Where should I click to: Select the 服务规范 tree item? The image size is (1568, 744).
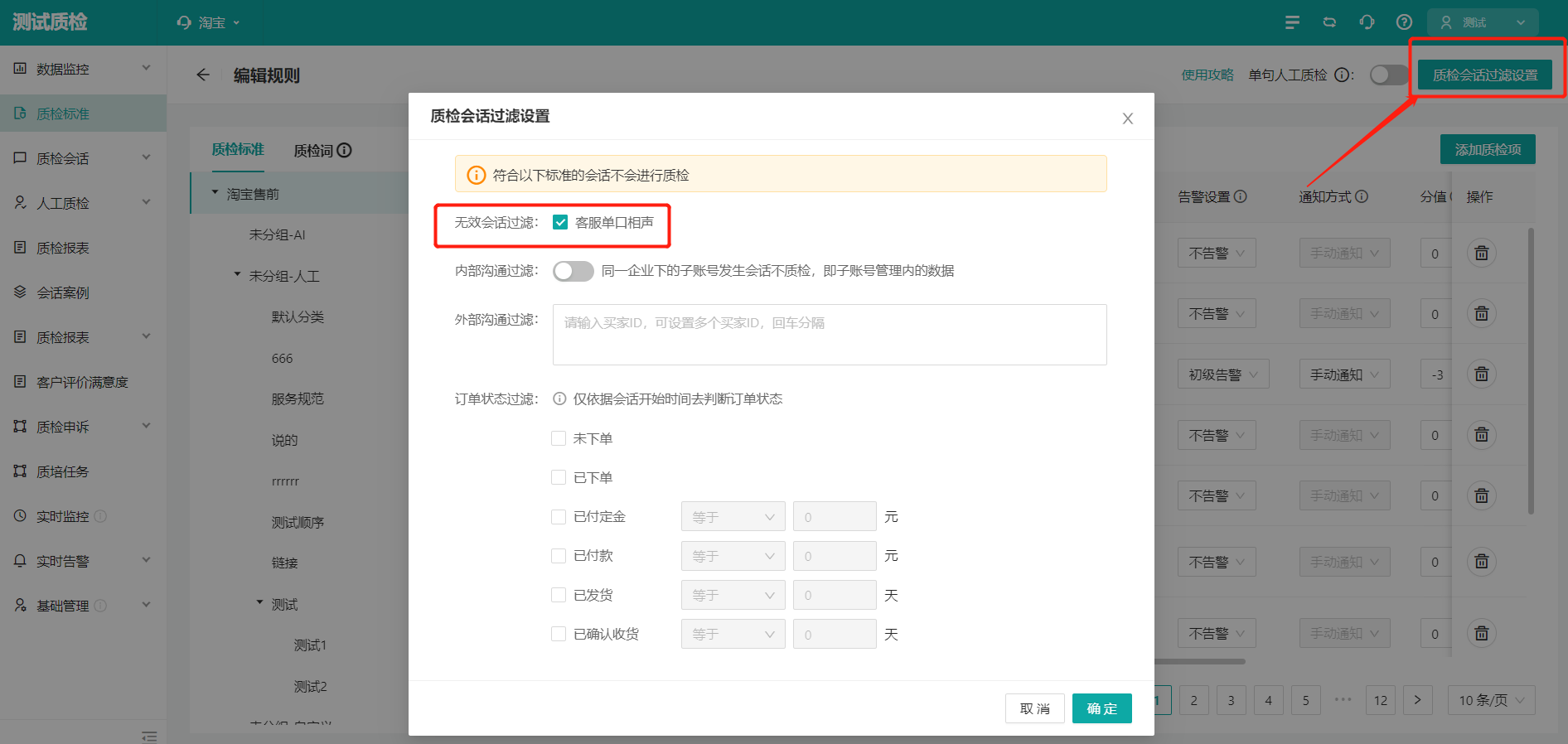(x=298, y=399)
